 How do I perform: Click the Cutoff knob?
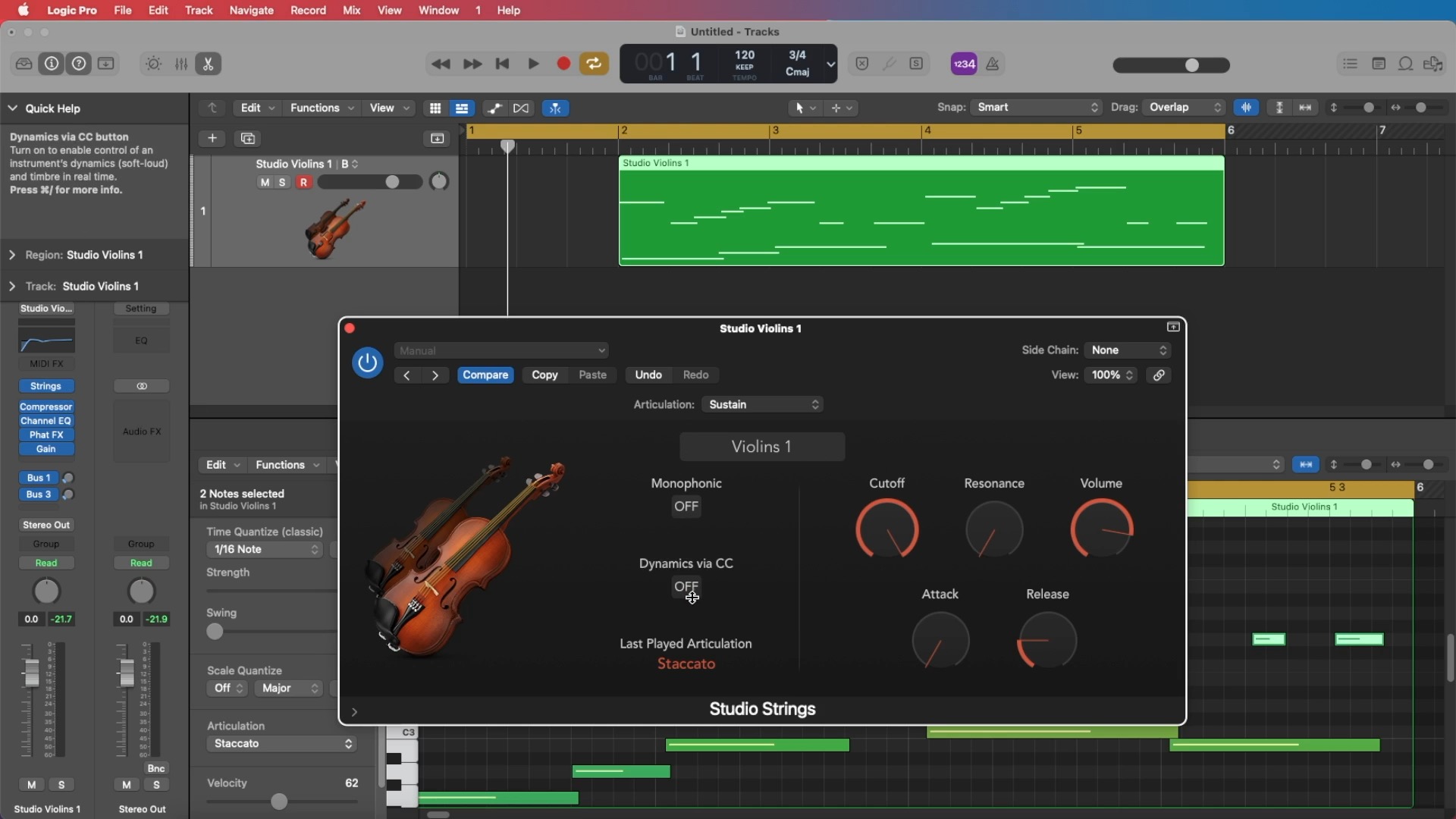(887, 529)
